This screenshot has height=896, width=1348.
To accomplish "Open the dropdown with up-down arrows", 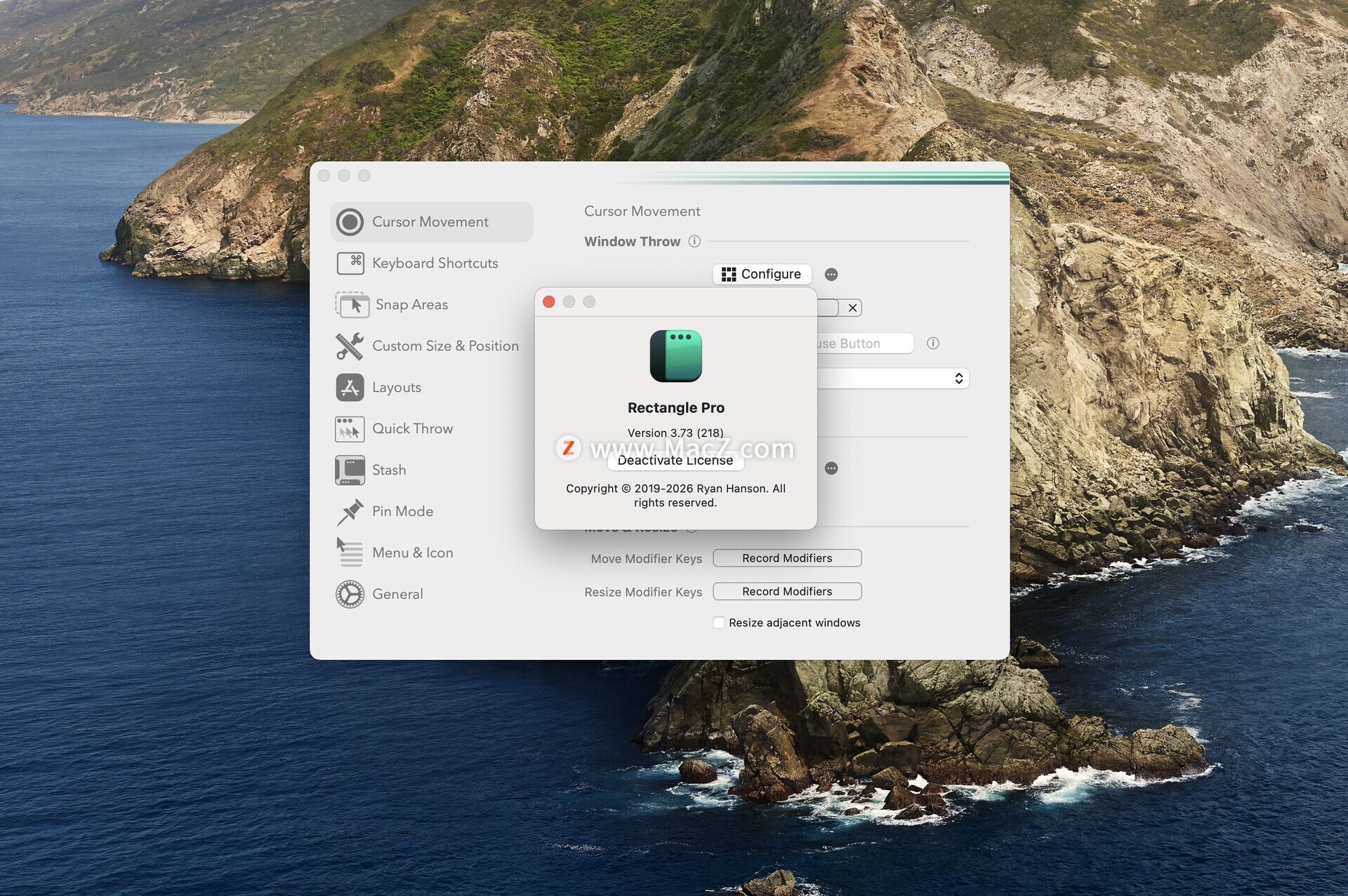I will [958, 378].
